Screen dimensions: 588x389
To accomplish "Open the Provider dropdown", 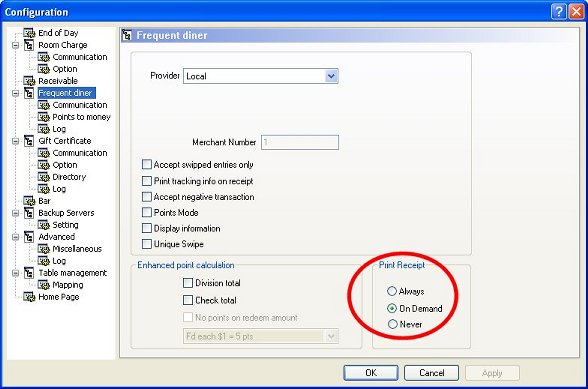I will click(331, 76).
